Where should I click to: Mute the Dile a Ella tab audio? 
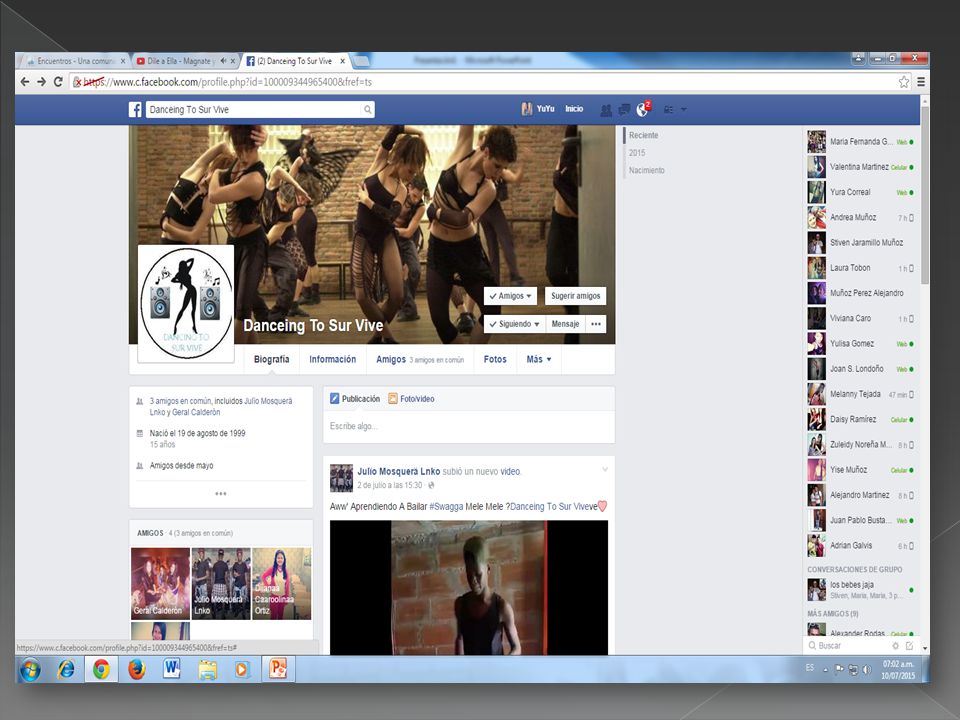[x=223, y=61]
